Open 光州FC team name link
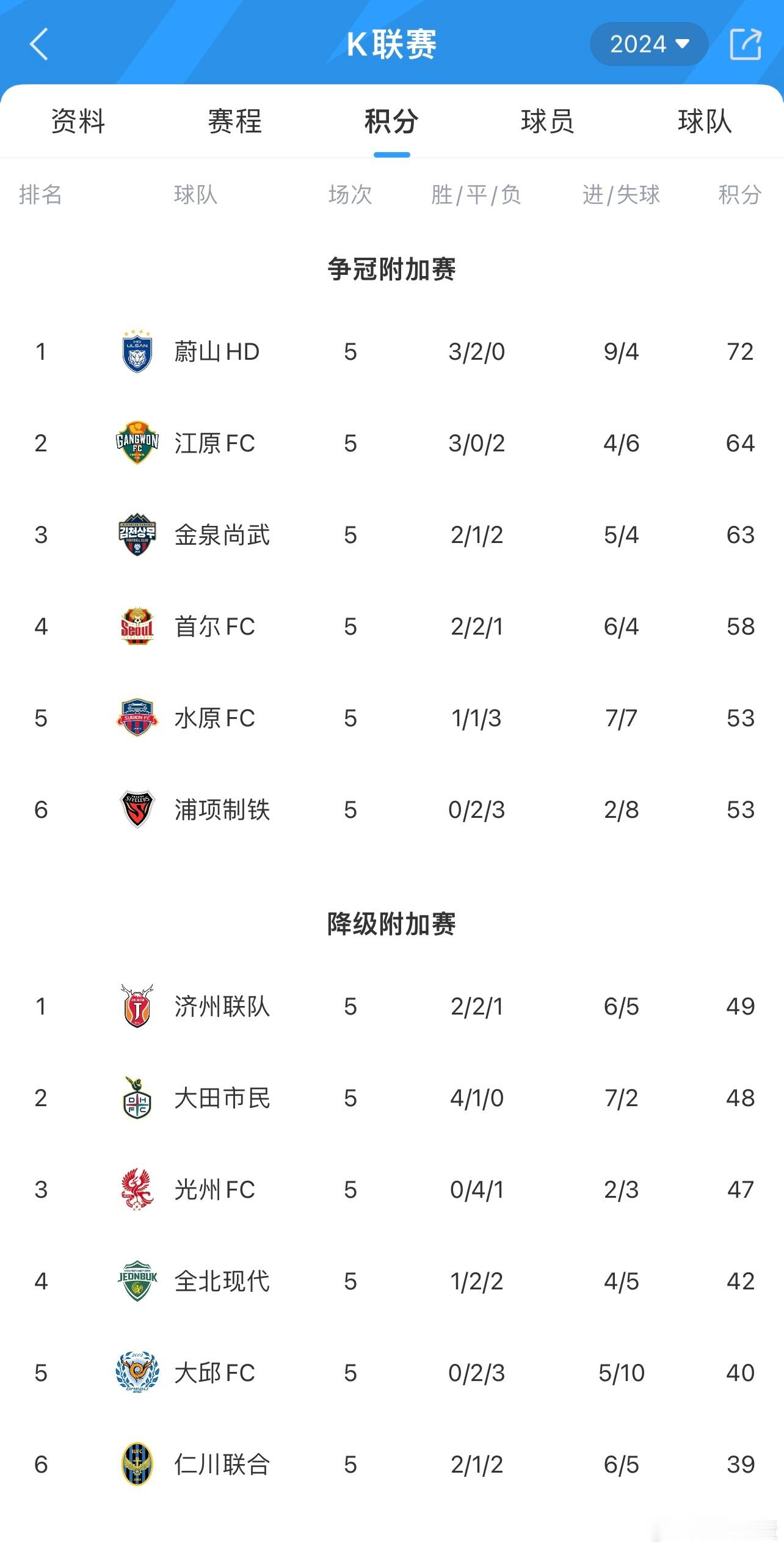The height and width of the screenshot is (1549, 784). [x=214, y=1189]
